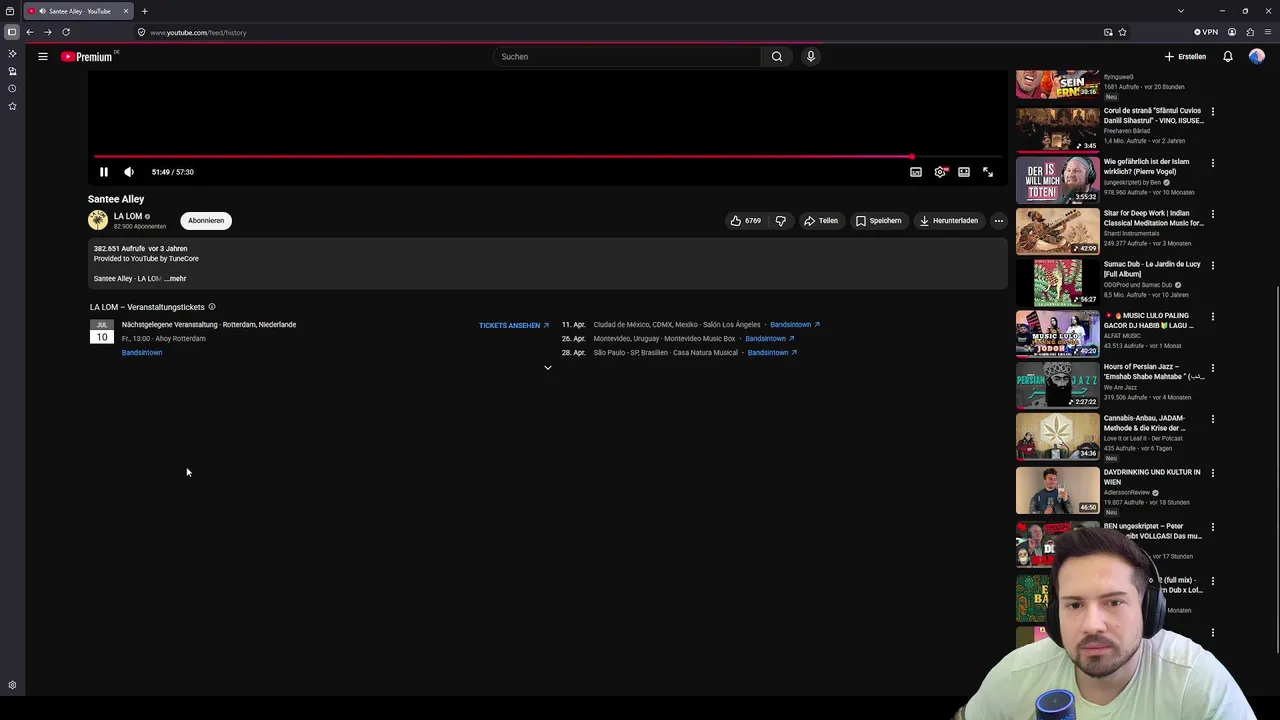Open TICKETS ANSEHEN link
Viewport: 1280px width, 720px height.
[514, 325]
